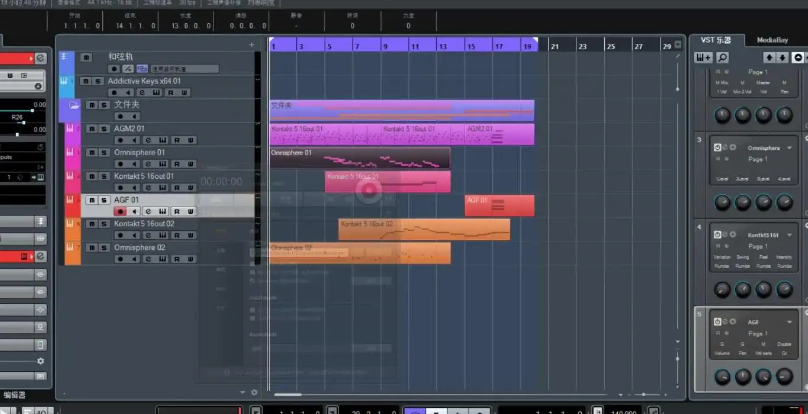
Task: Solo the Omnisphere 02 track
Action: 104,247
